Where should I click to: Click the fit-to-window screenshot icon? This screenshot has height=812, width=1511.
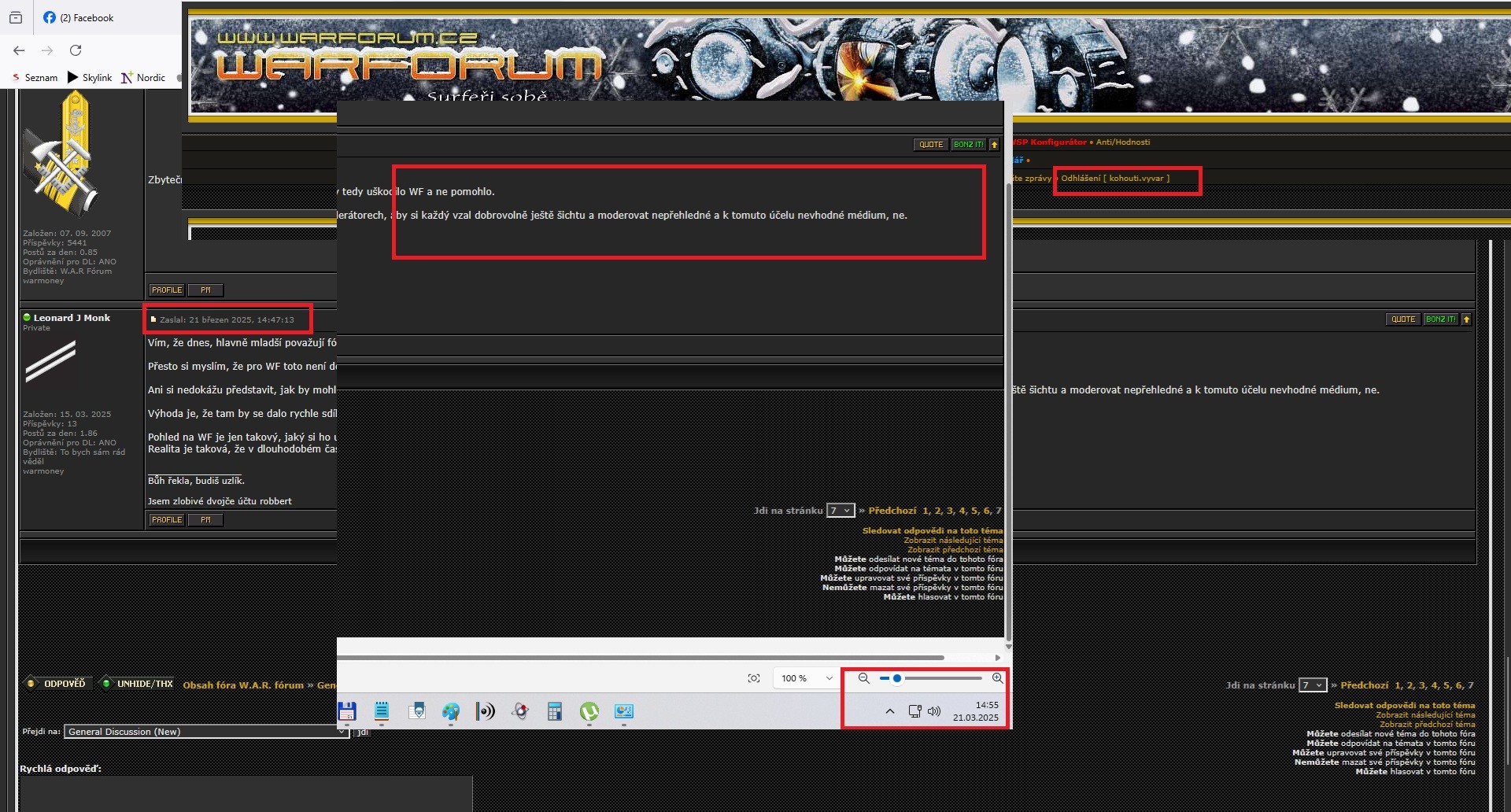click(x=754, y=678)
